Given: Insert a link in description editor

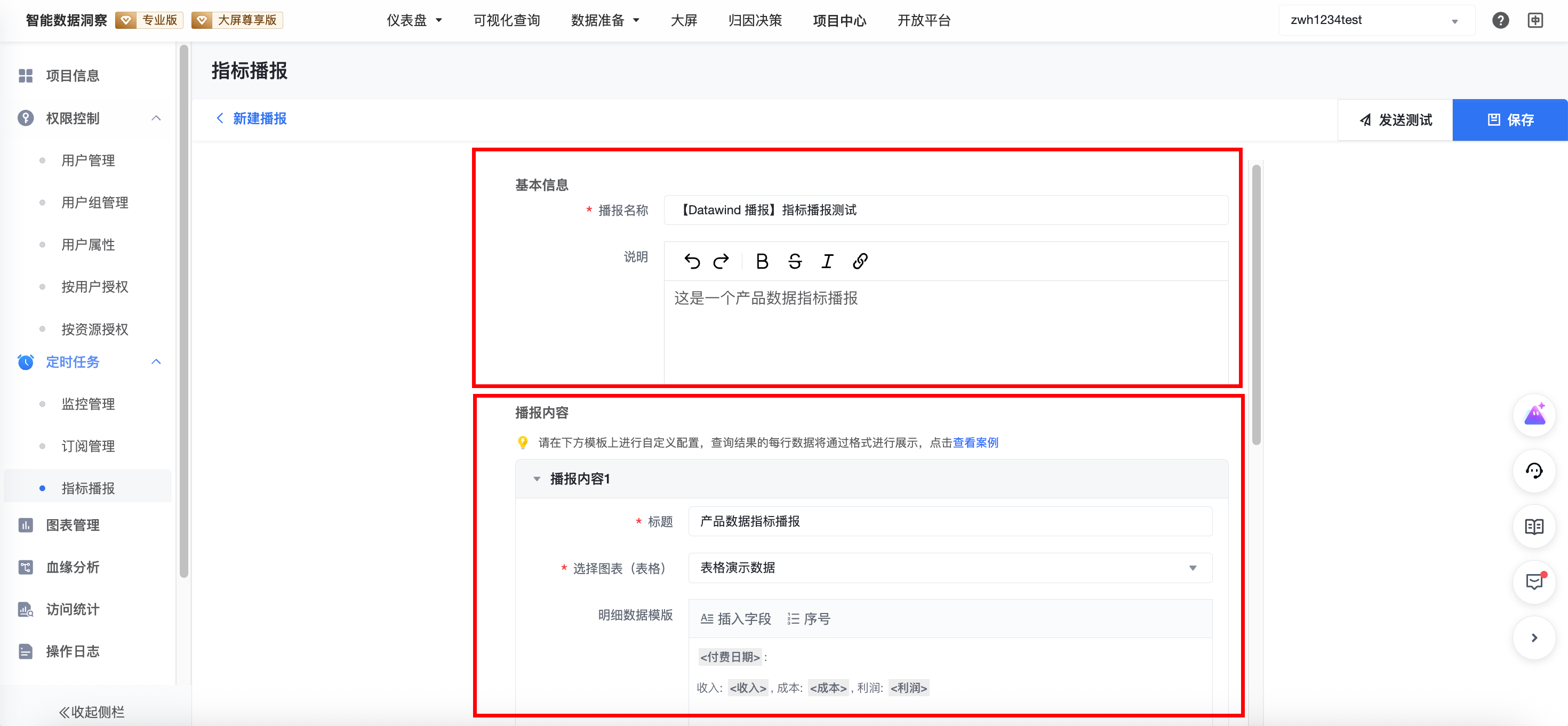Looking at the screenshot, I should pos(860,261).
